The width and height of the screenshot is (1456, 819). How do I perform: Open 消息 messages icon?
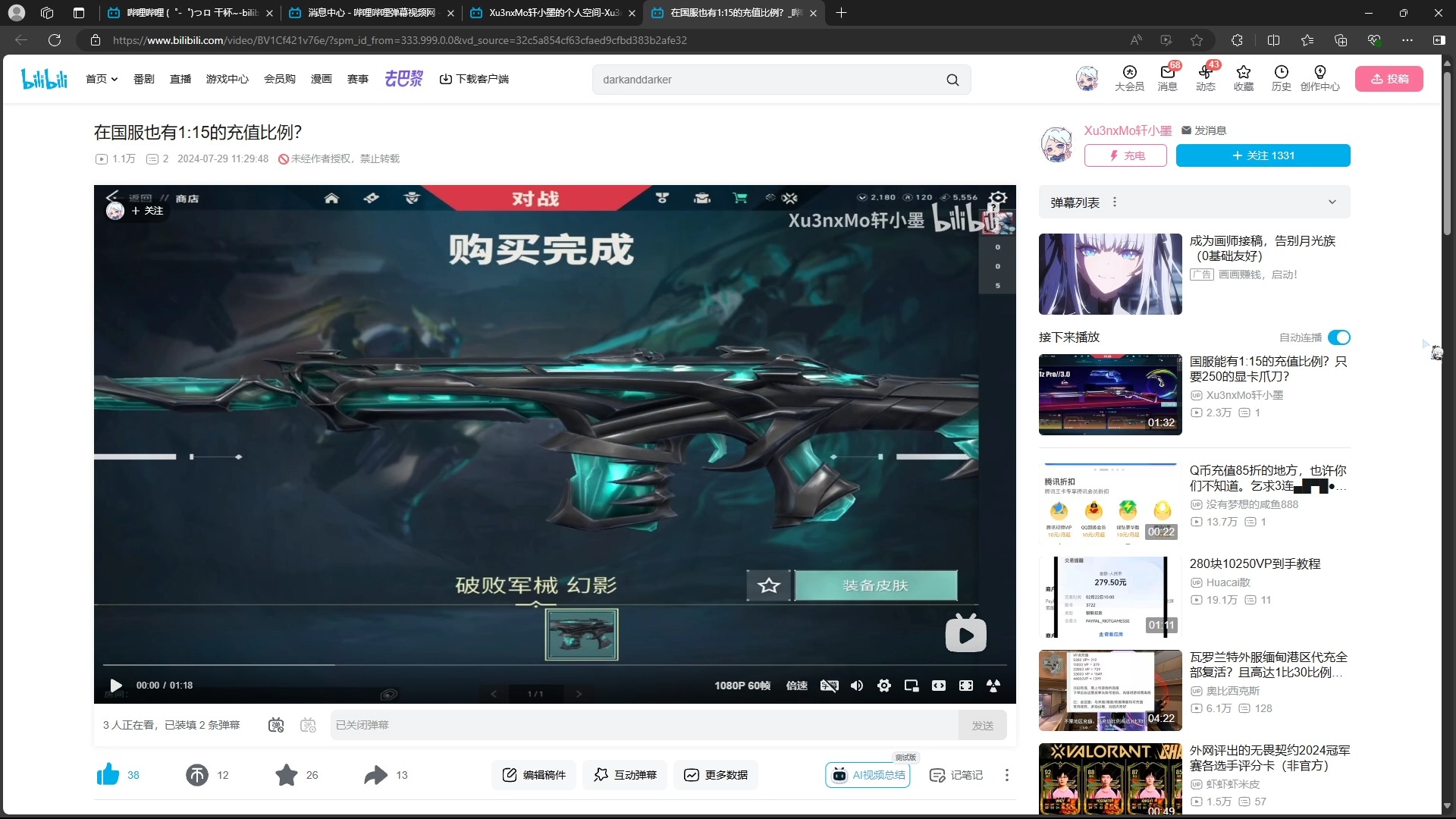[x=1167, y=78]
